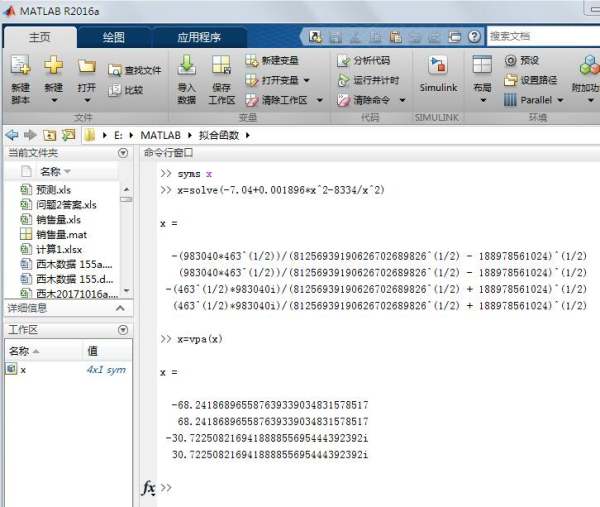The height and width of the screenshot is (507, 600).
Task: Click the New Script (新建脚本) icon
Action: pyautogui.click(x=20, y=65)
